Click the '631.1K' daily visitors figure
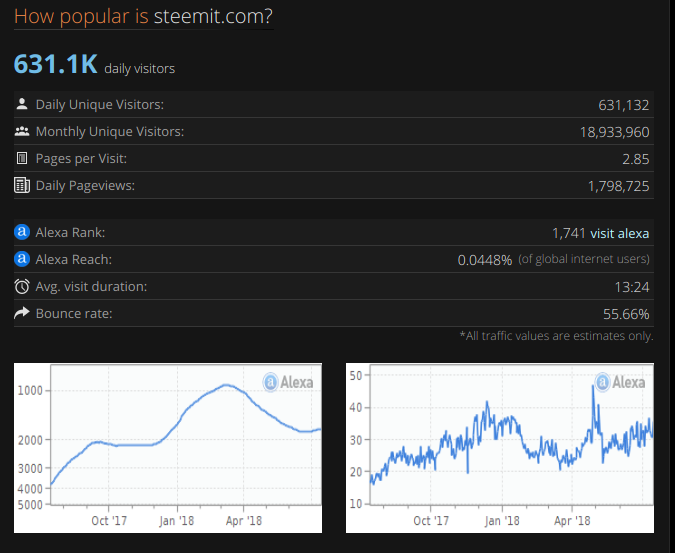 point(56,64)
